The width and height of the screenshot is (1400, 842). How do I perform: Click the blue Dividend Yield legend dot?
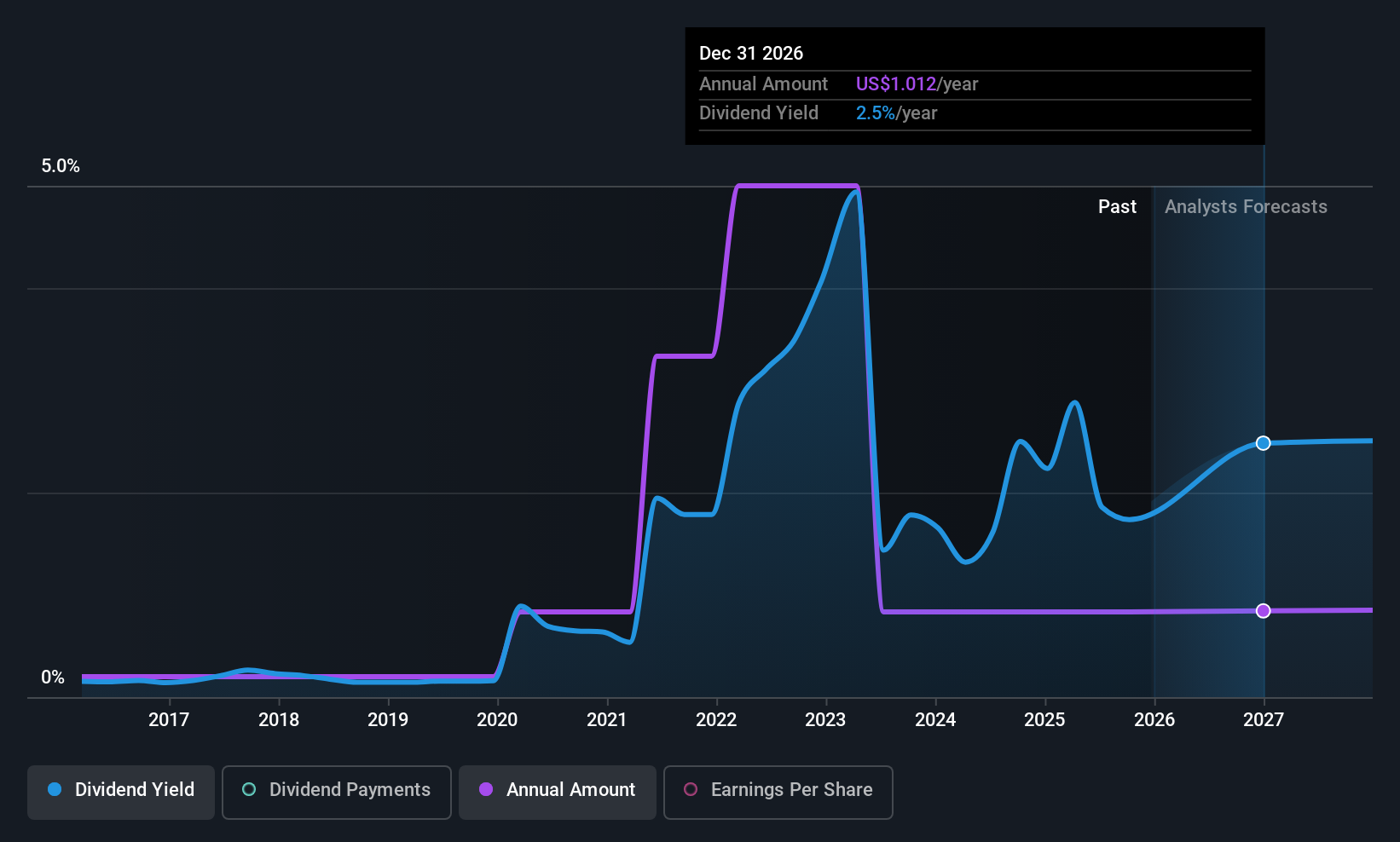[55, 789]
